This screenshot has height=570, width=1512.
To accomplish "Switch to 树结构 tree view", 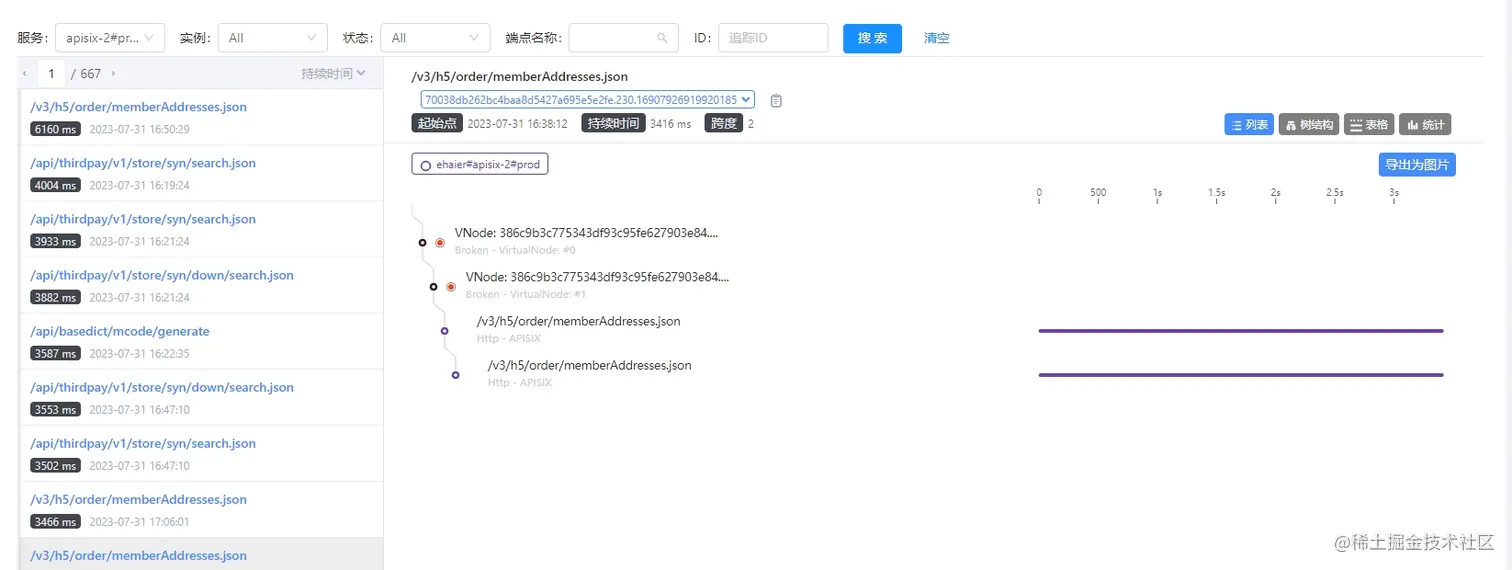I will point(1309,125).
